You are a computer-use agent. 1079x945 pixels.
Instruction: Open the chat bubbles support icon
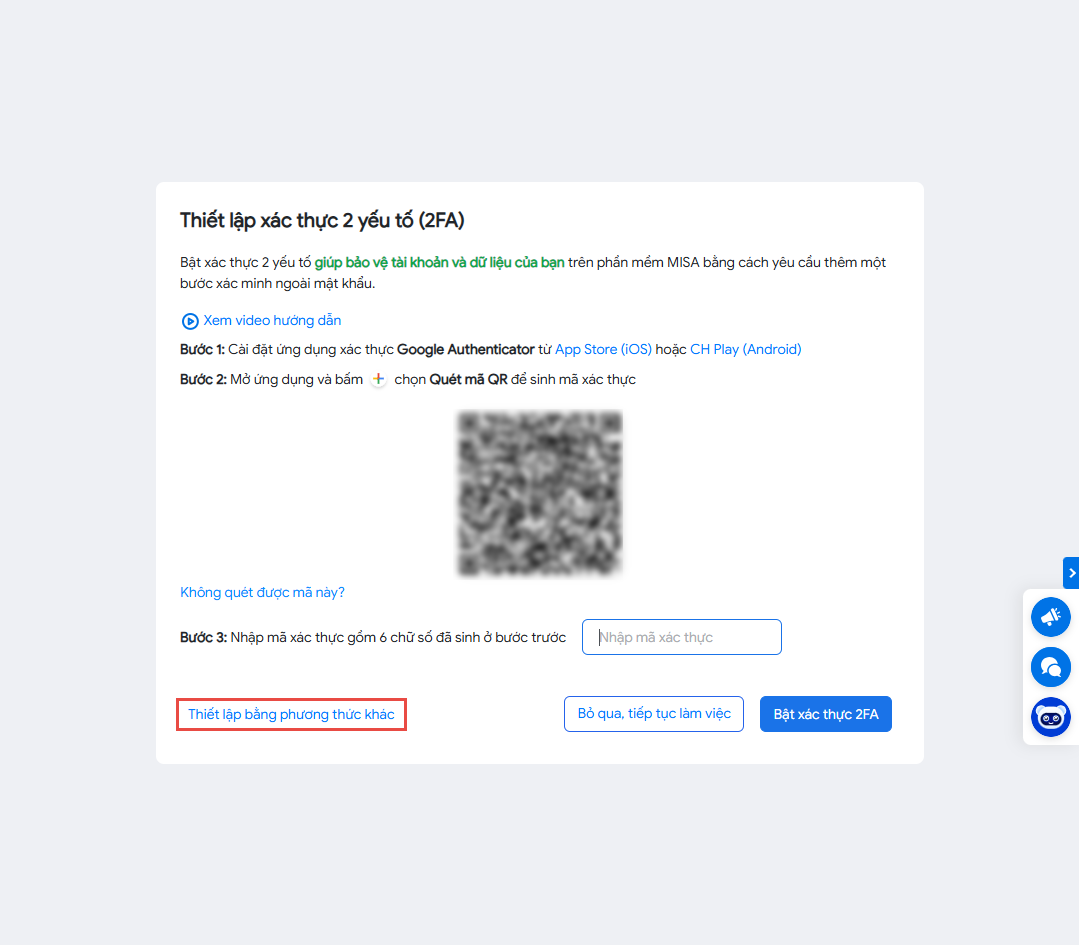click(x=1050, y=667)
